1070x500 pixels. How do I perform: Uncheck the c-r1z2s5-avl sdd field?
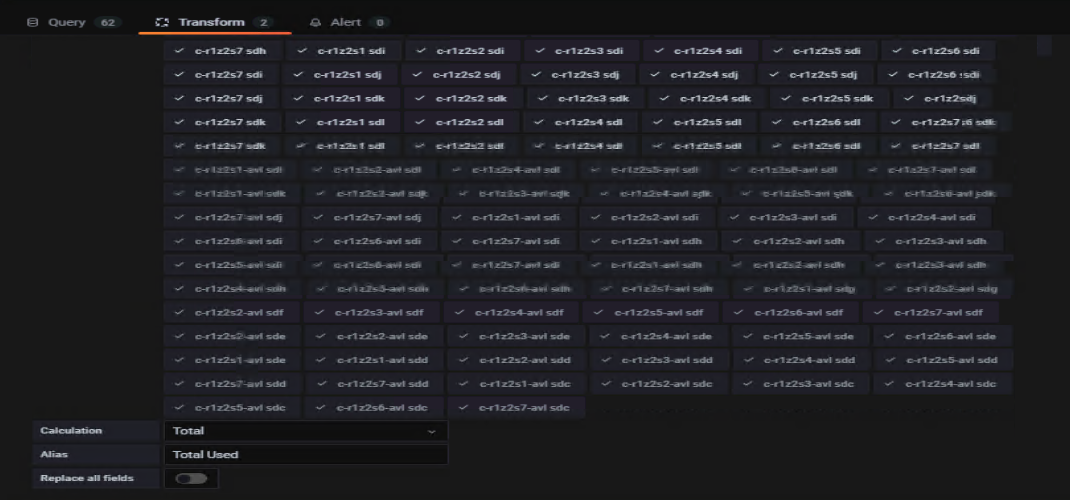click(944, 360)
